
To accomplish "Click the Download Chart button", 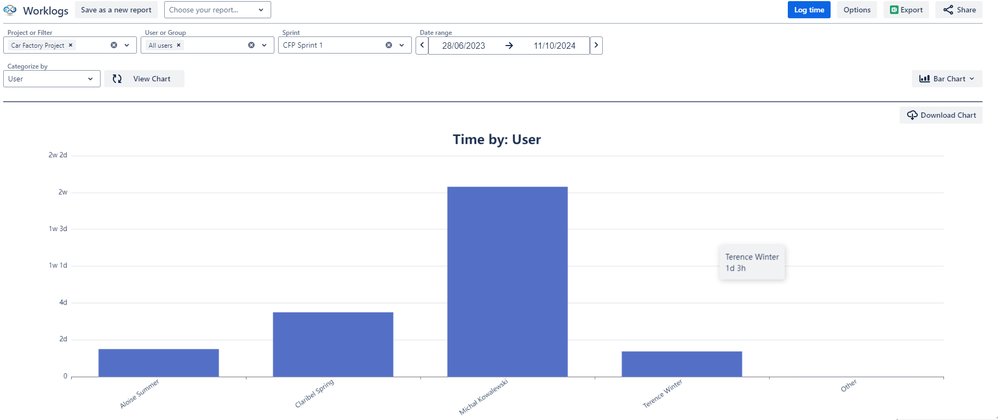I will [x=941, y=115].
